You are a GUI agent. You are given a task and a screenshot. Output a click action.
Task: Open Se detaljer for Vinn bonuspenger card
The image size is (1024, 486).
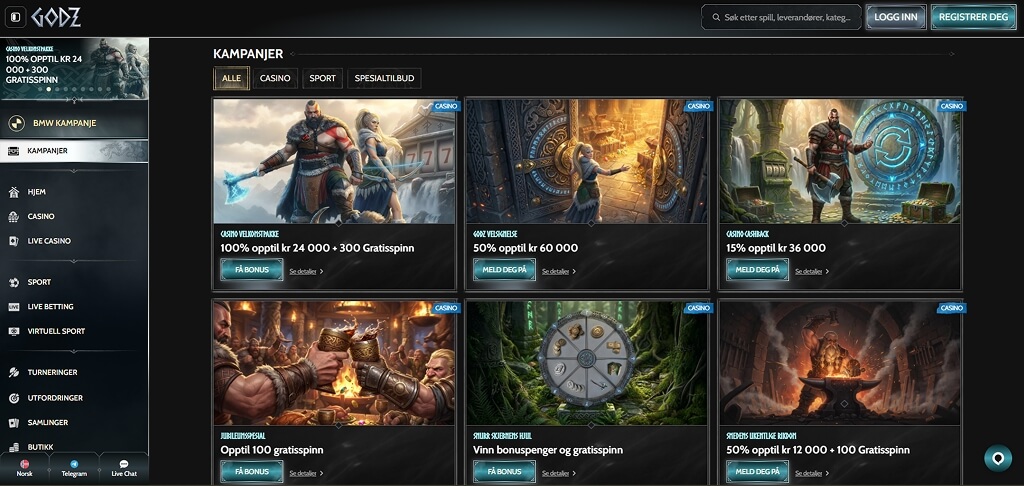pyautogui.click(x=559, y=473)
